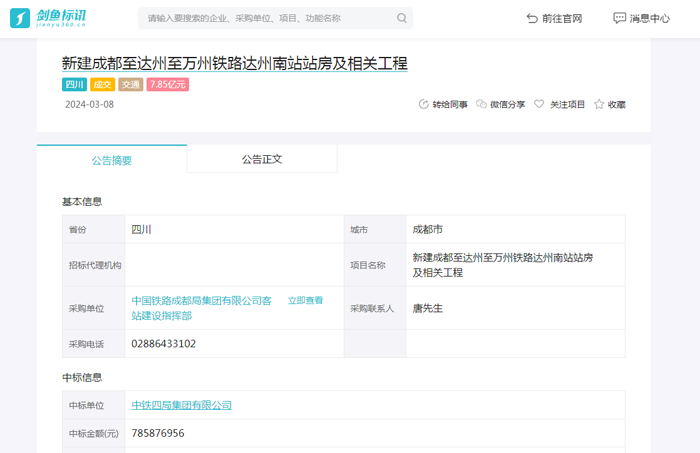The width and height of the screenshot is (700, 453).
Task: Click the 招标代理机构 label cell
Action: [94, 265]
